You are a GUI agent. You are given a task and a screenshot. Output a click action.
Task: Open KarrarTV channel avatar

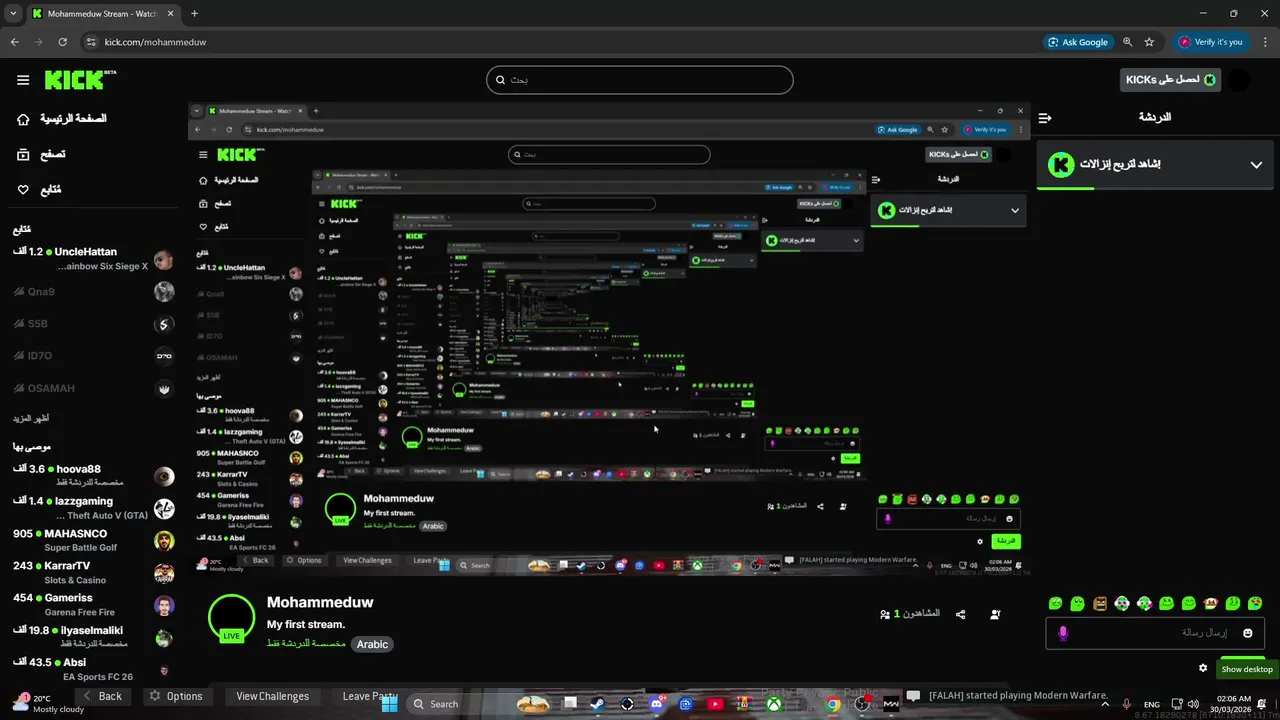(164, 573)
